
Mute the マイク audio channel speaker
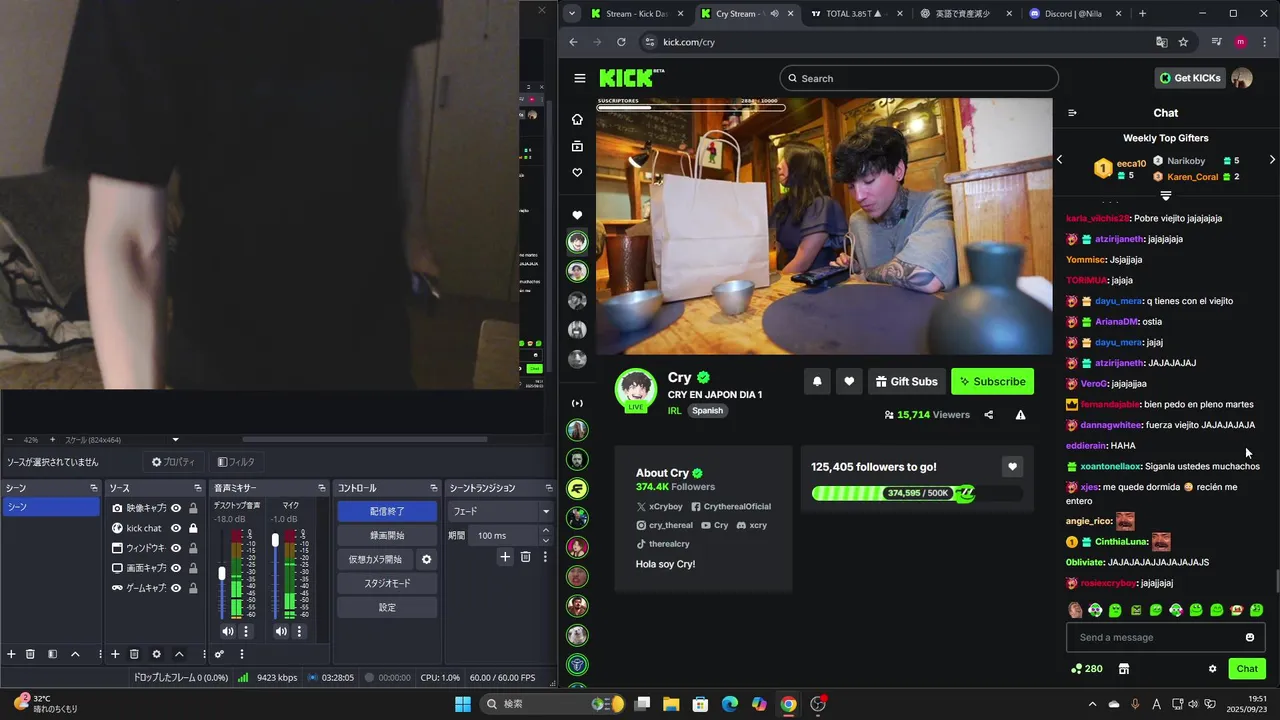pos(281,631)
